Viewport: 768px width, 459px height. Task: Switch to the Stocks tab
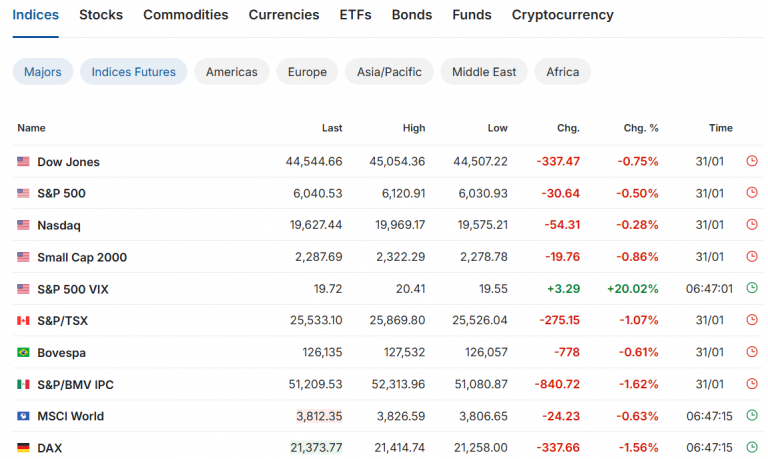(x=101, y=15)
